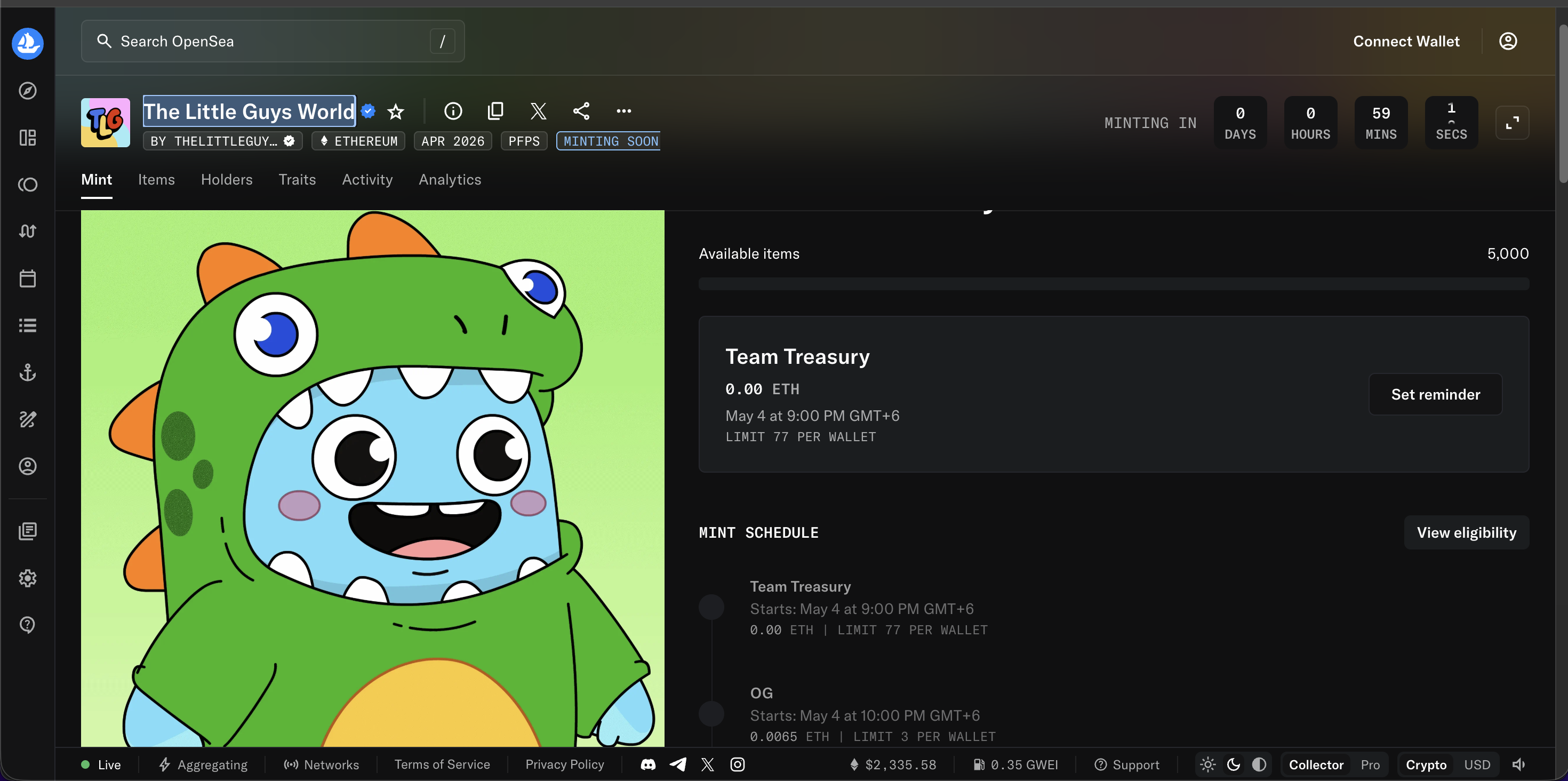Switch to the Mint tab
This screenshot has height=781, width=1568.
click(x=96, y=180)
